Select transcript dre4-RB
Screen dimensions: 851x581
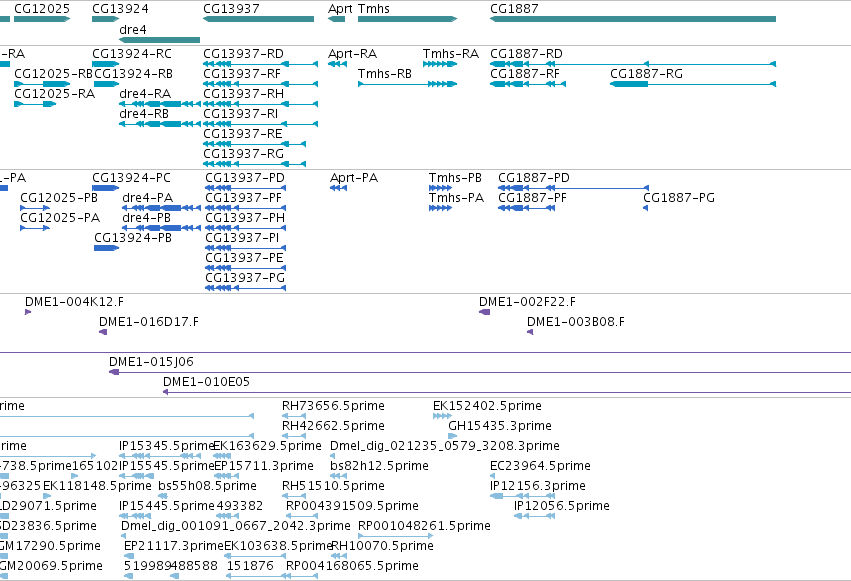pyautogui.click(x=160, y=124)
